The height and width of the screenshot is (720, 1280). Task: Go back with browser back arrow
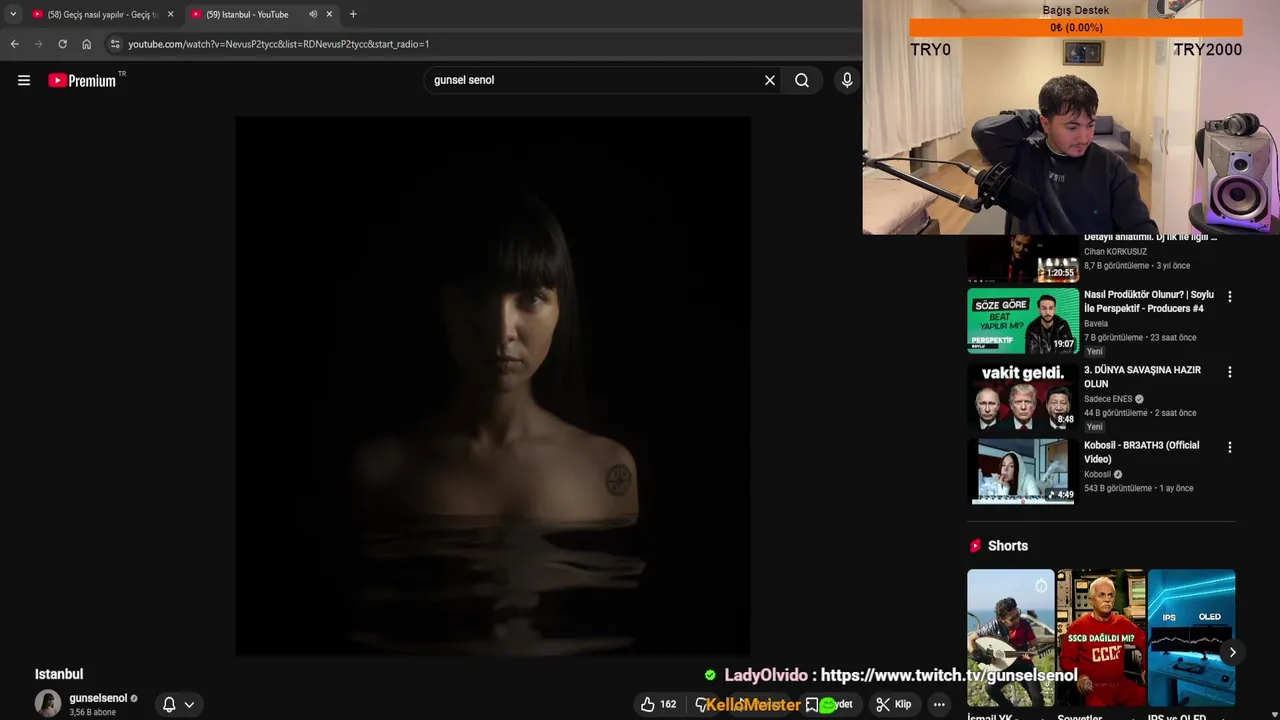tap(14, 44)
